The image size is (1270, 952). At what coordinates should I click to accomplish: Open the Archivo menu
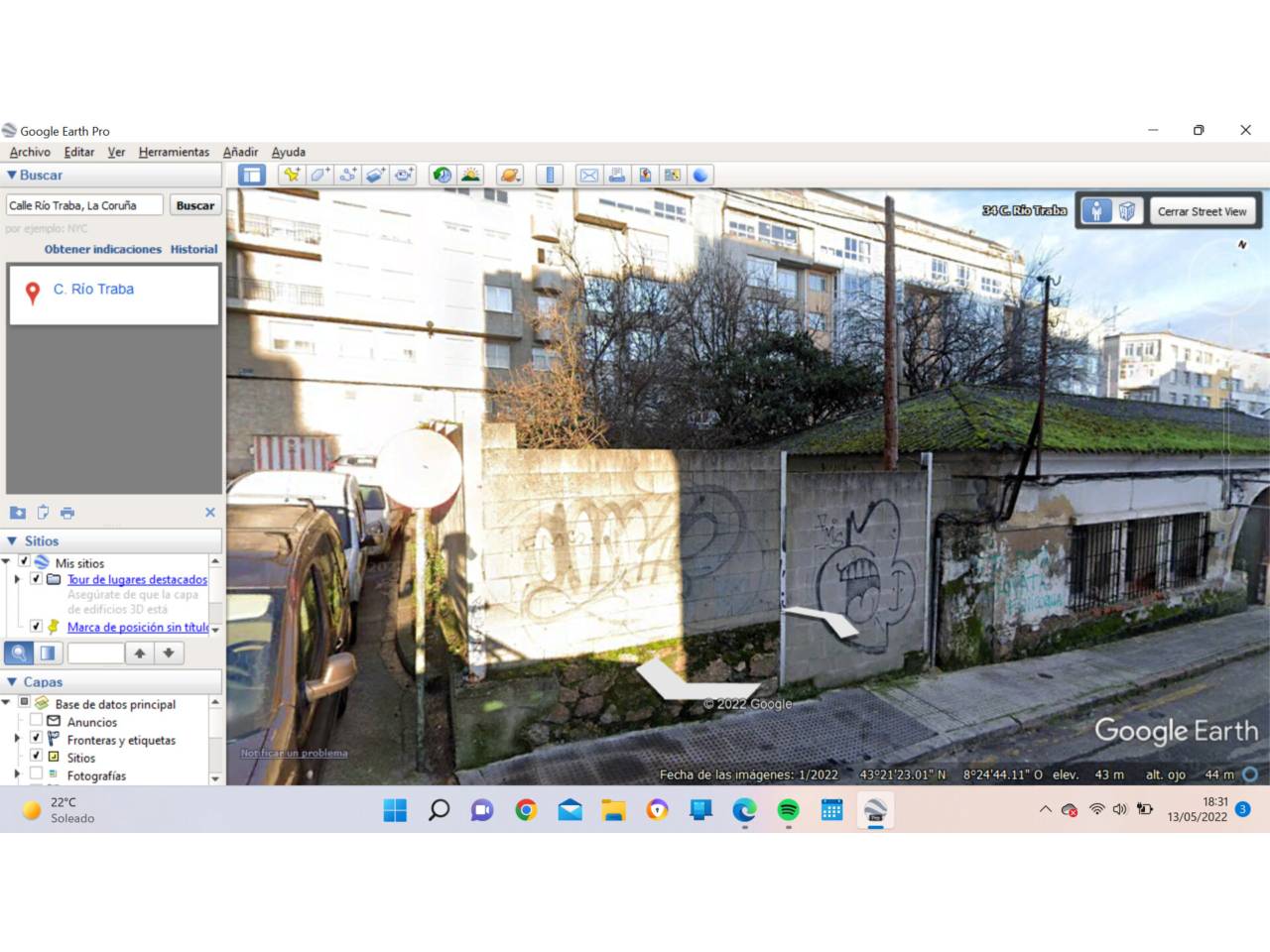click(30, 152)
